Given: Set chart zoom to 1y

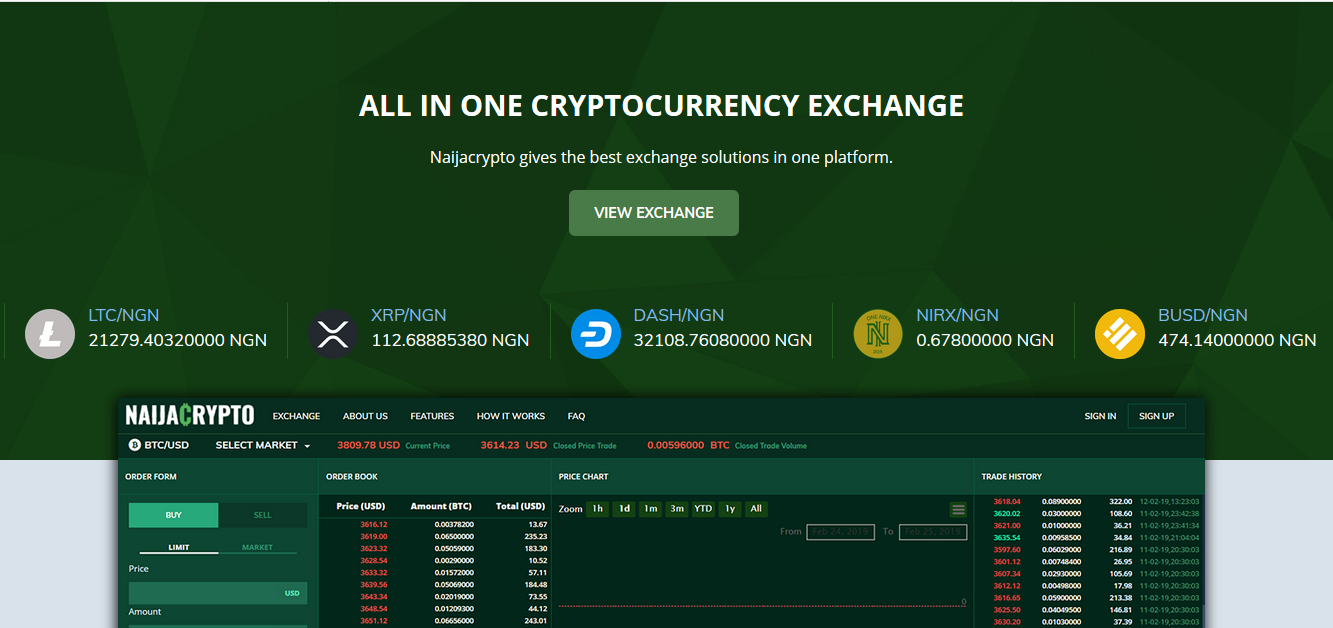Looking at the screenshot, I should [x=730, y=509].
